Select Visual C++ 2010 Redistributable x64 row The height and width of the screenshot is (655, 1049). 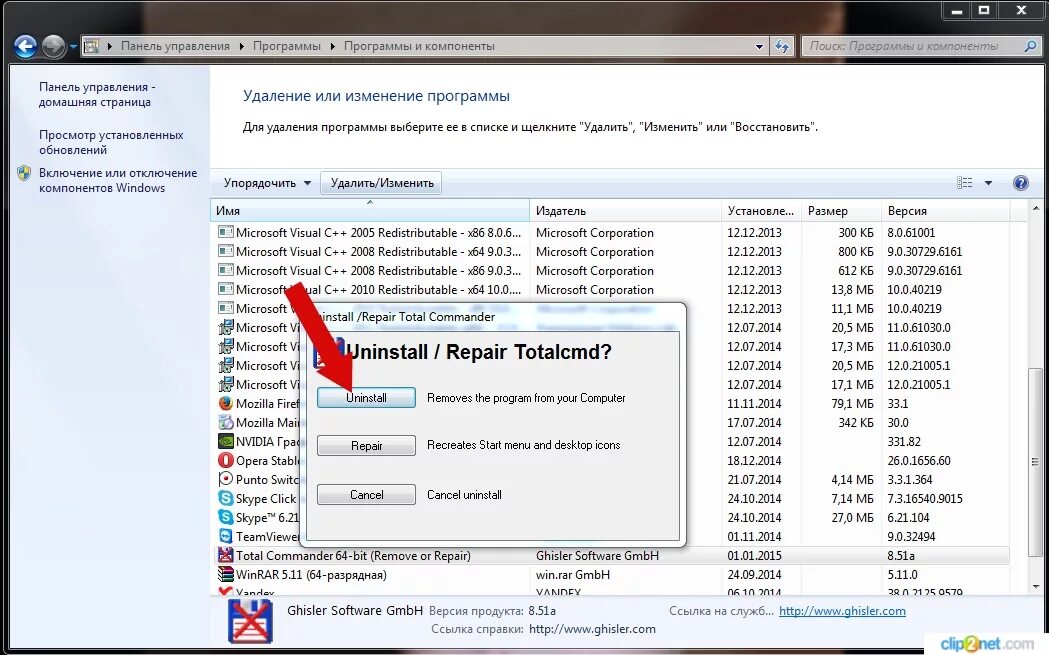tap(610, 290)
